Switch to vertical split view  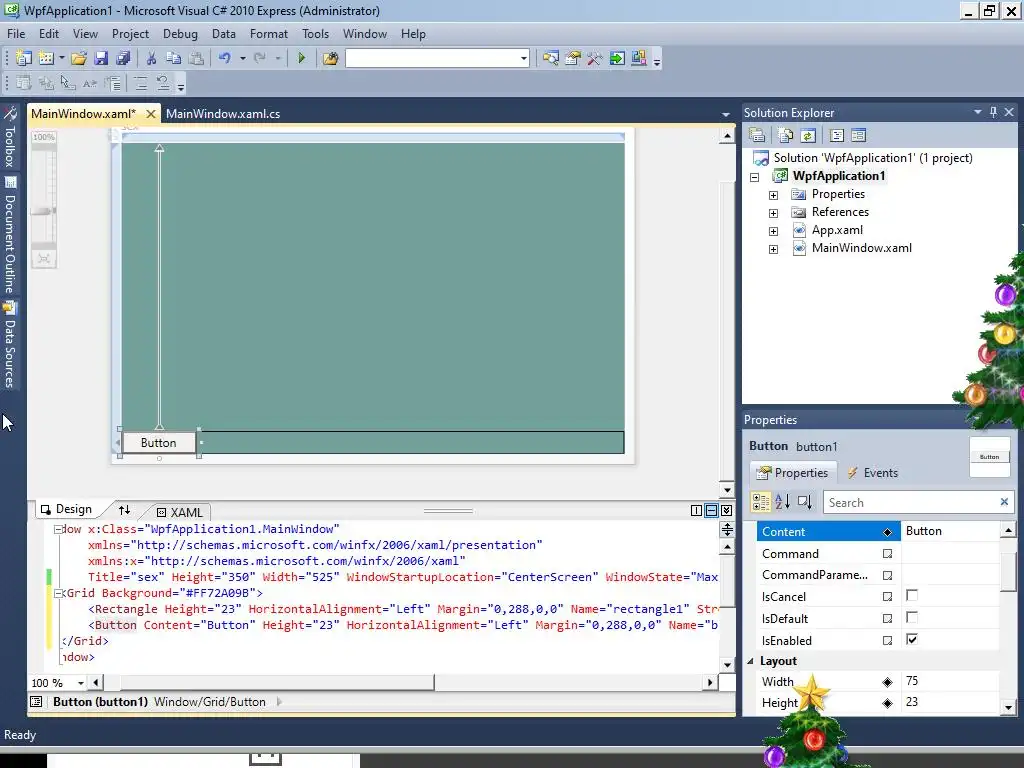click(696, 511)
